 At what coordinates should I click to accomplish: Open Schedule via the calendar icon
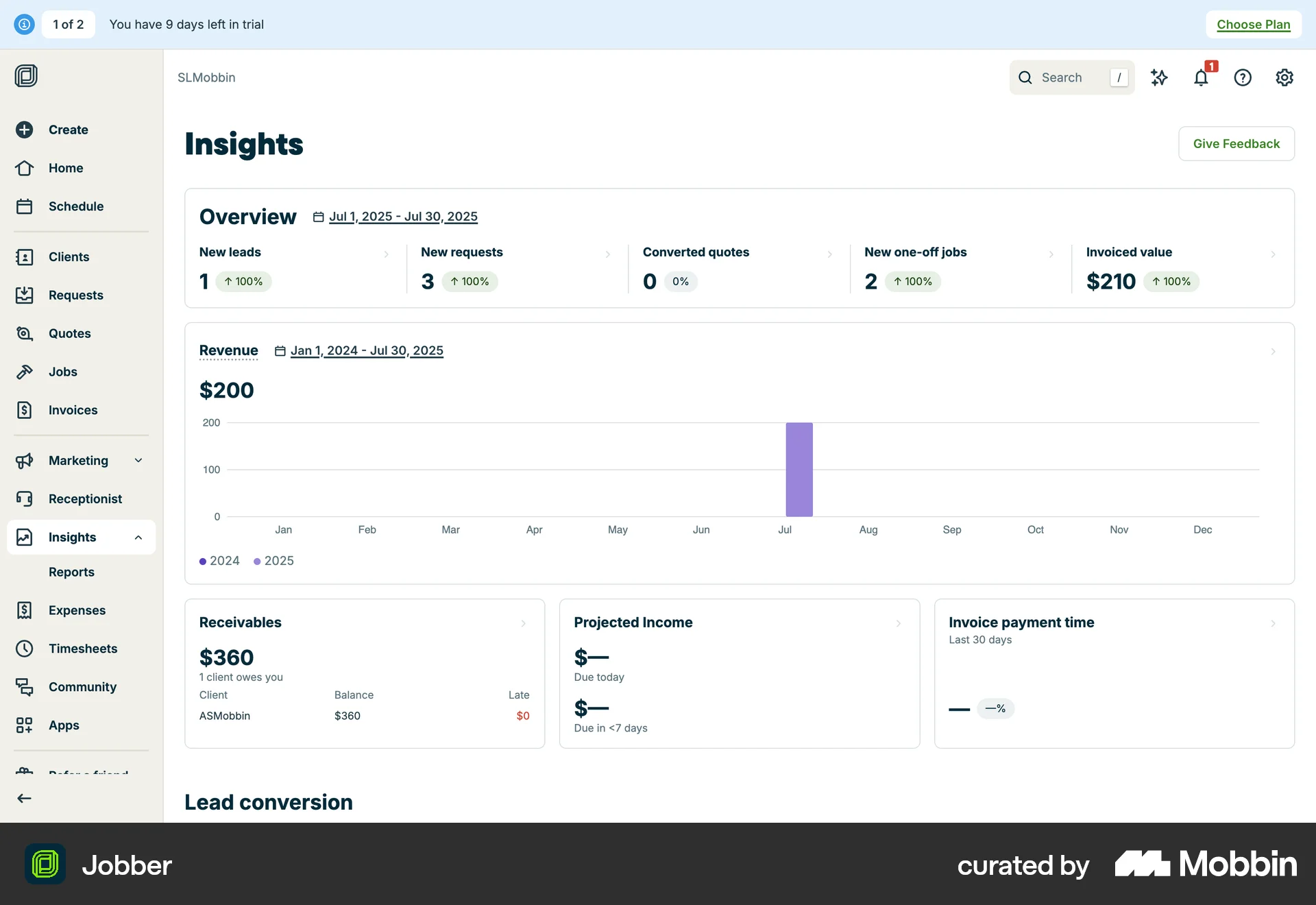[24, 206]
